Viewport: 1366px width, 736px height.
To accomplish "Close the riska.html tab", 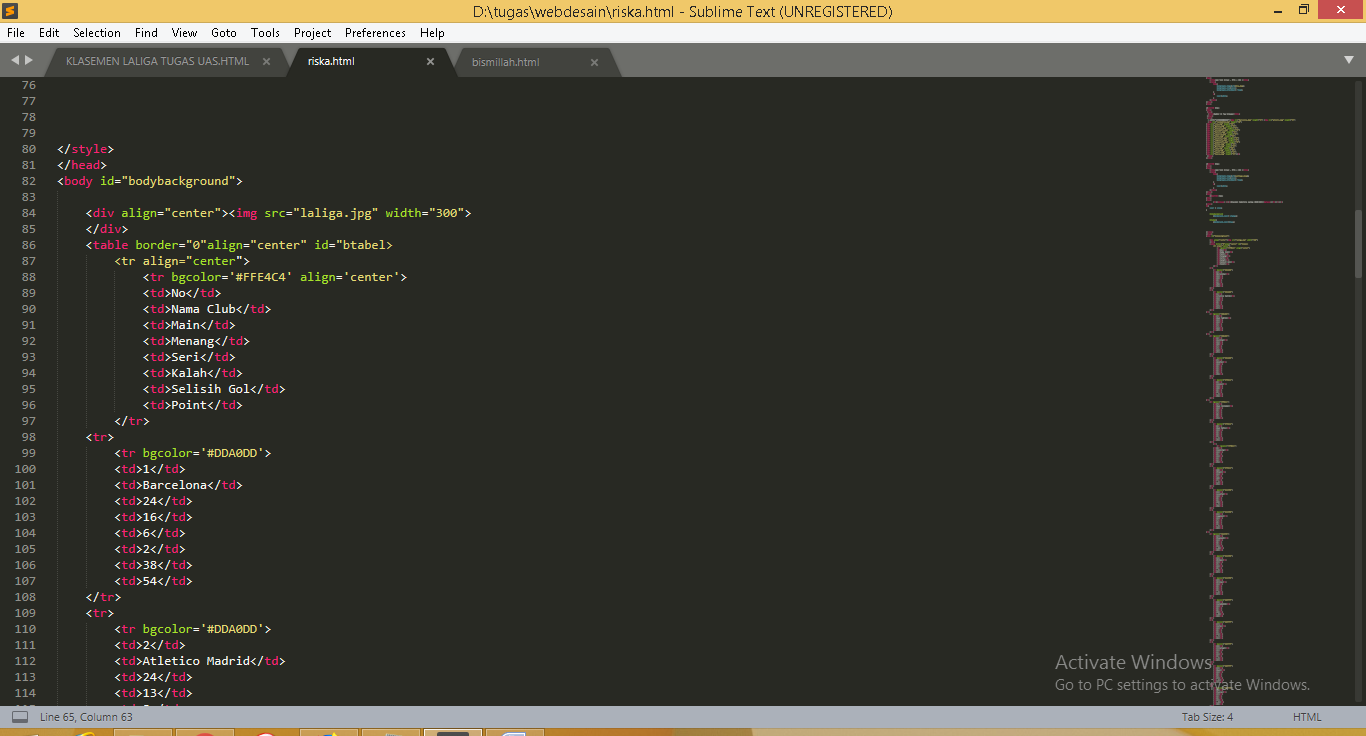I will (x=431, y=62).
